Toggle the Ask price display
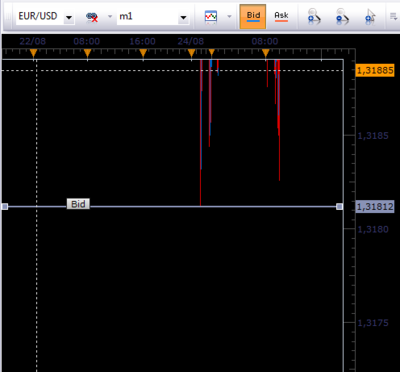This screenshot has width=400, height=372. pyautogui.click(x=281, y=16)
